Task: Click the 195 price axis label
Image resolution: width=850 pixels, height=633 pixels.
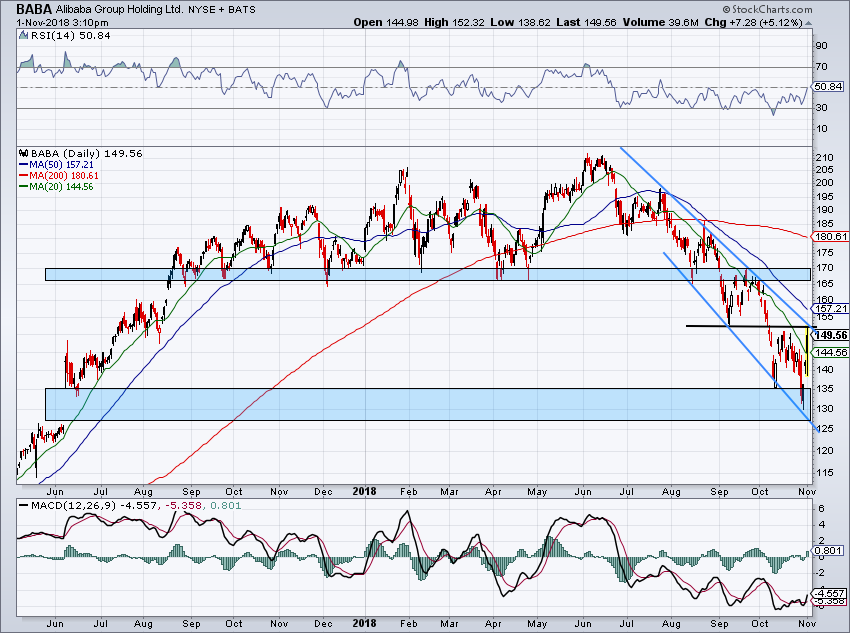Action: pyautogui.click(x=825, y=196)
